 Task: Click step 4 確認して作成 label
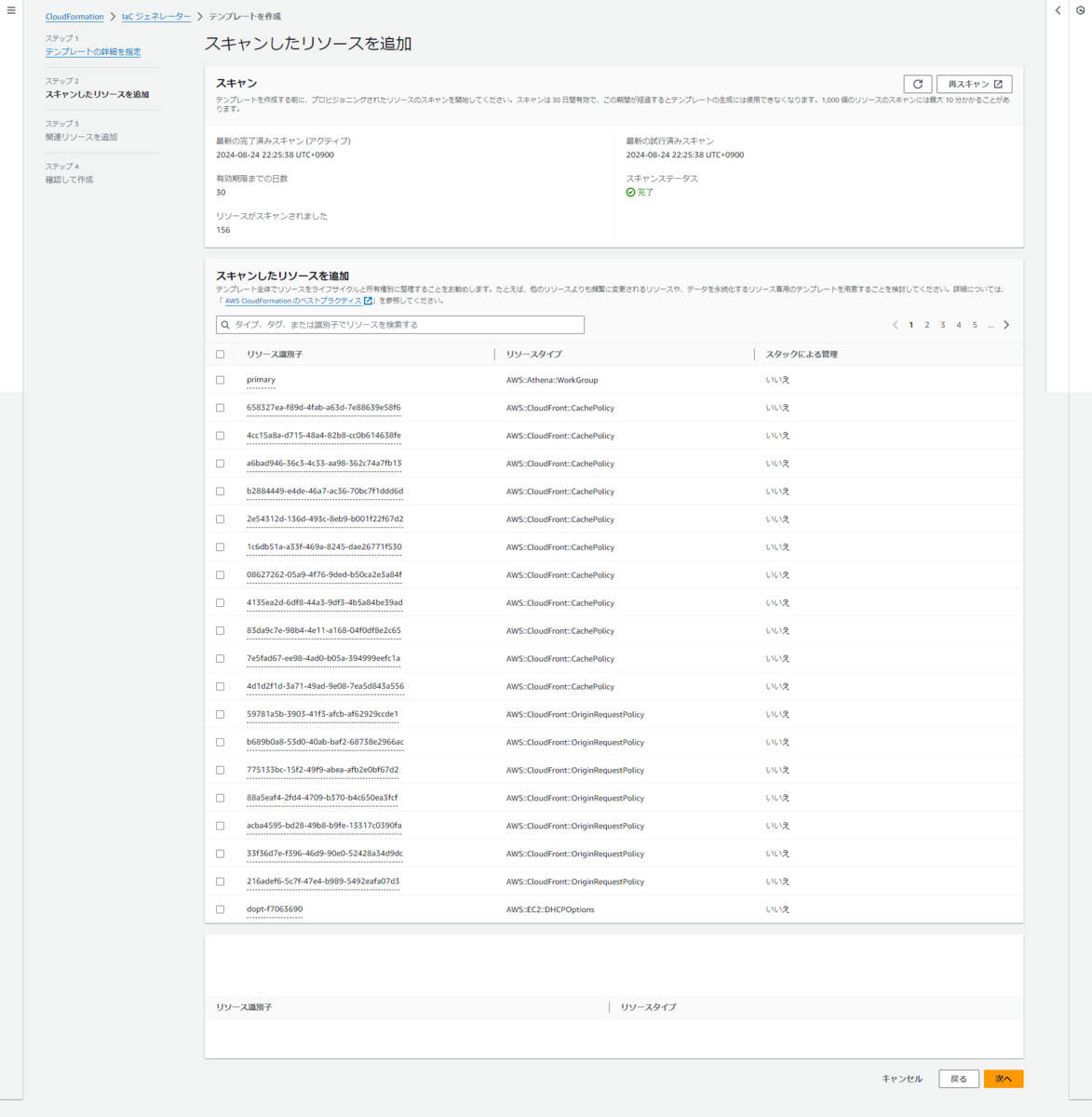[x=70, y=180]
